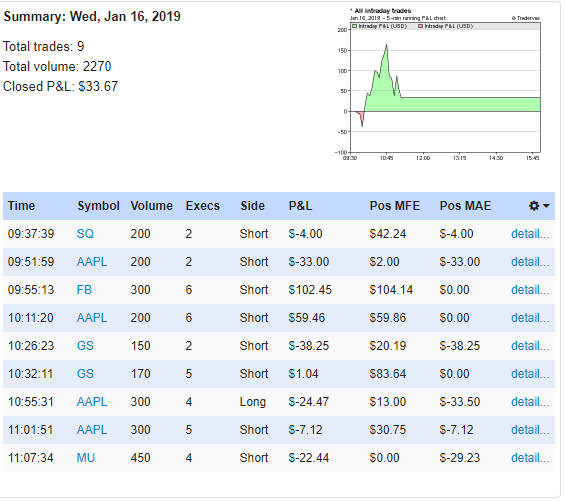The width and height of the screenshot is (565, 501).
Task: Click the $1.04 P&L cell
Action: coord(303,374)
